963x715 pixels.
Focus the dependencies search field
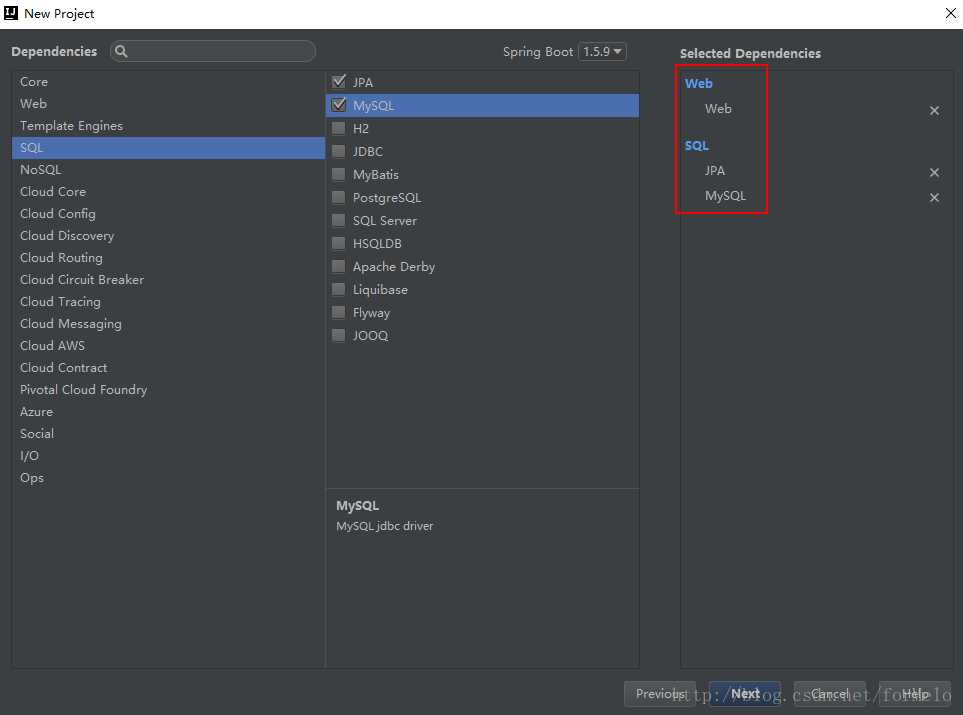point(212,52)
